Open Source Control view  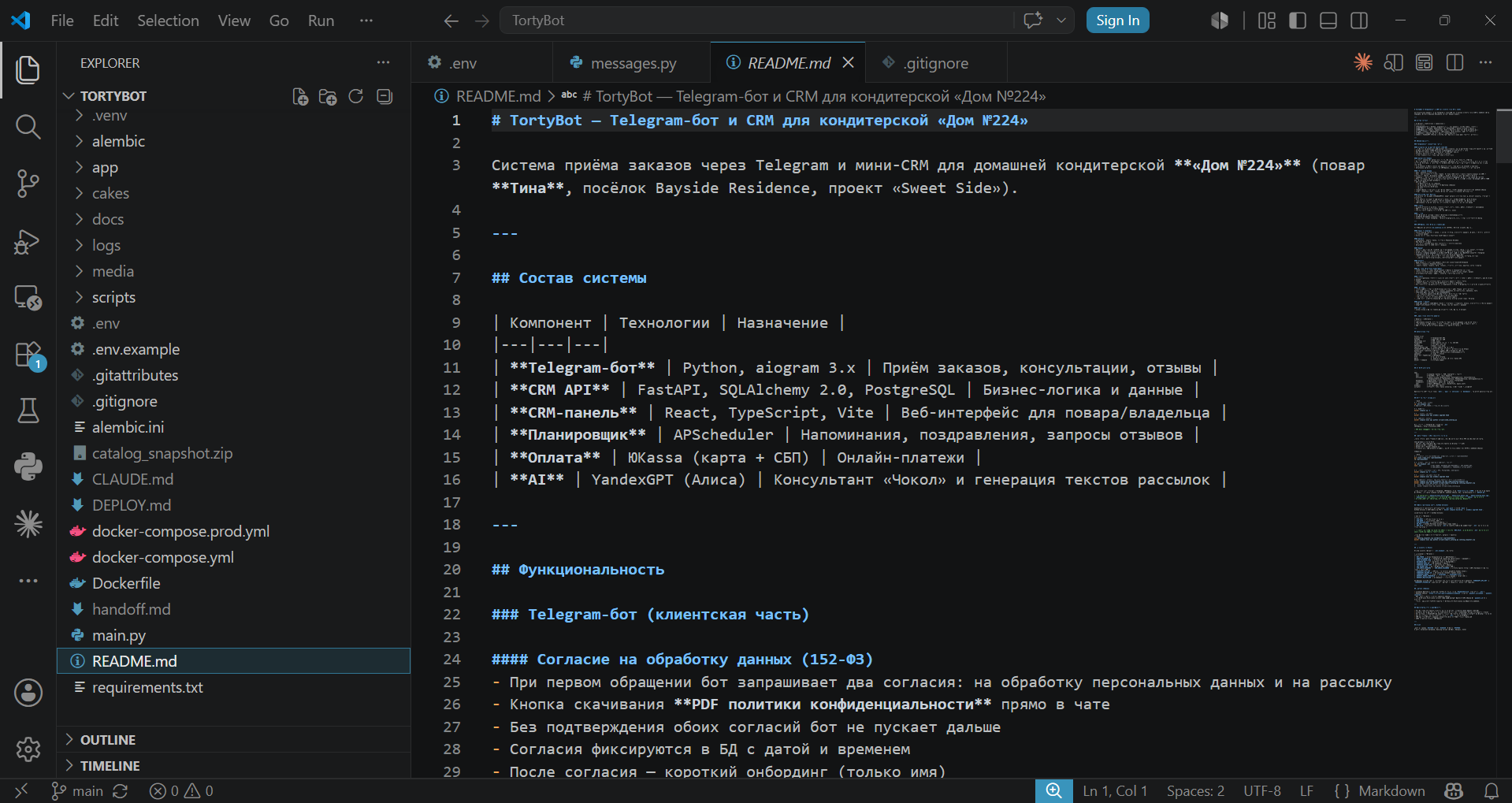click(x=28, y=184)
